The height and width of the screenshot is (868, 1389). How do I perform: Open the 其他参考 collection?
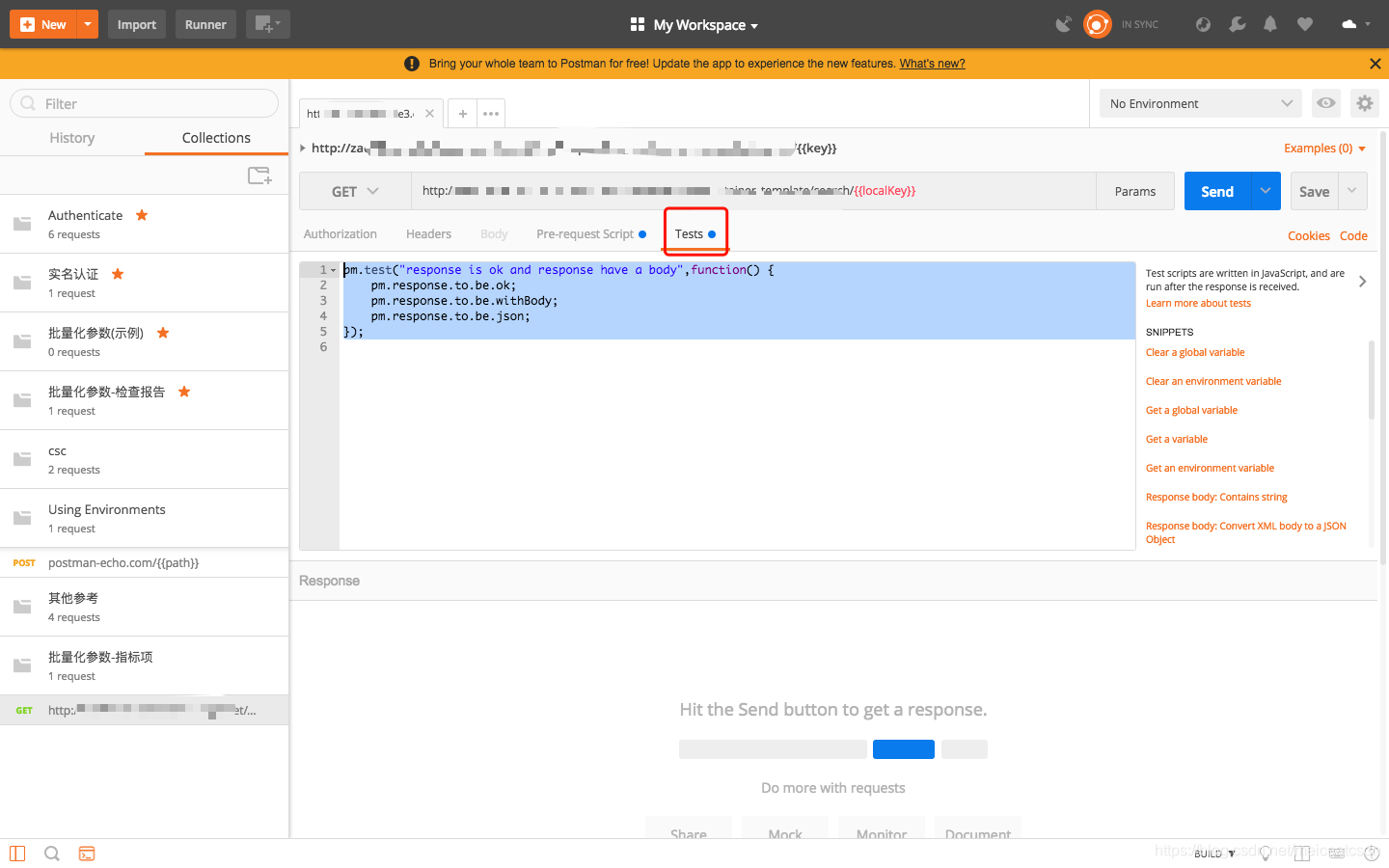click(145, 607)
